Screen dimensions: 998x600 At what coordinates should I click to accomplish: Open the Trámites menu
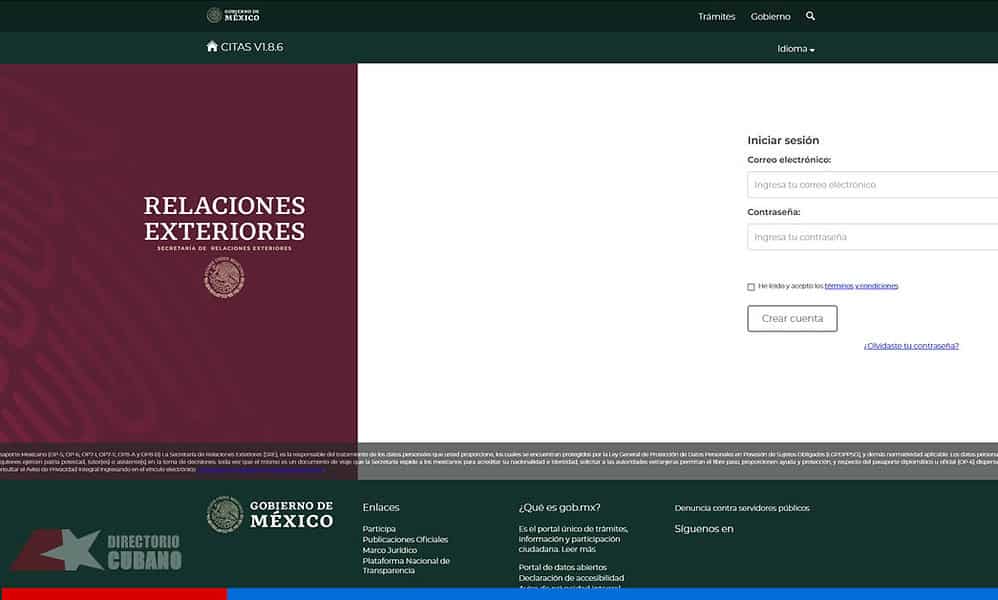pos(716,17)
